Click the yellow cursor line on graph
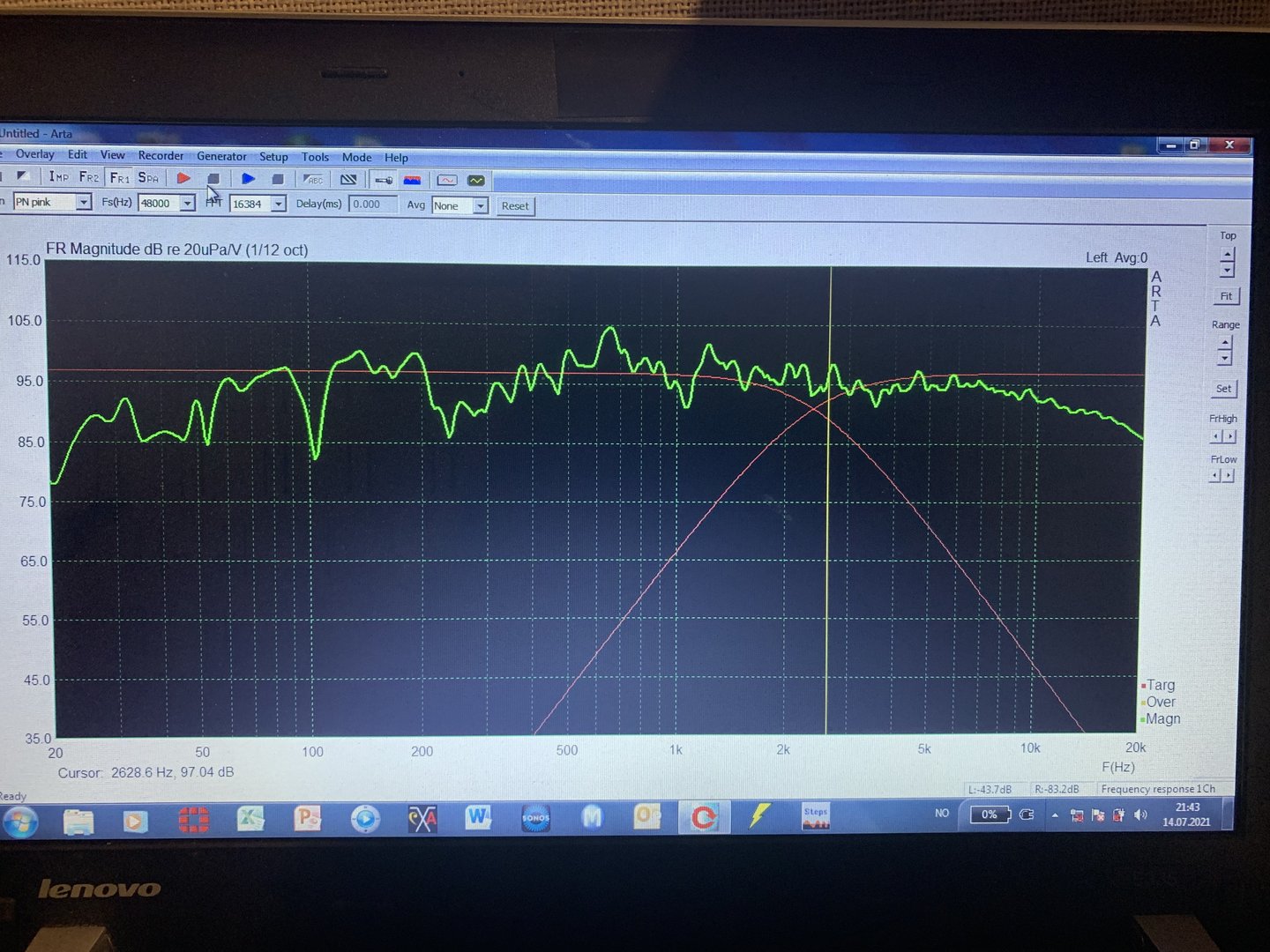This screenshot has width=1270, height=952. click(828, 500)
